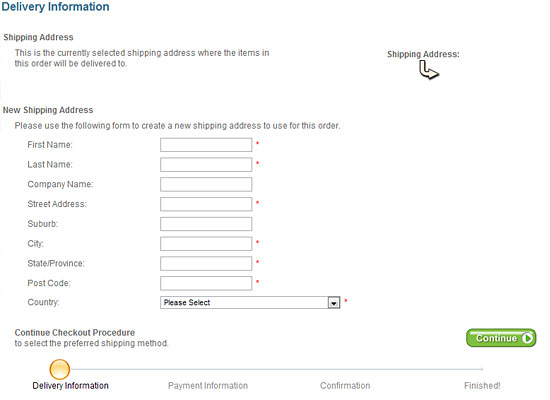
Task: Select the Please Select country combo box
Action: click(x=250, y=303)
